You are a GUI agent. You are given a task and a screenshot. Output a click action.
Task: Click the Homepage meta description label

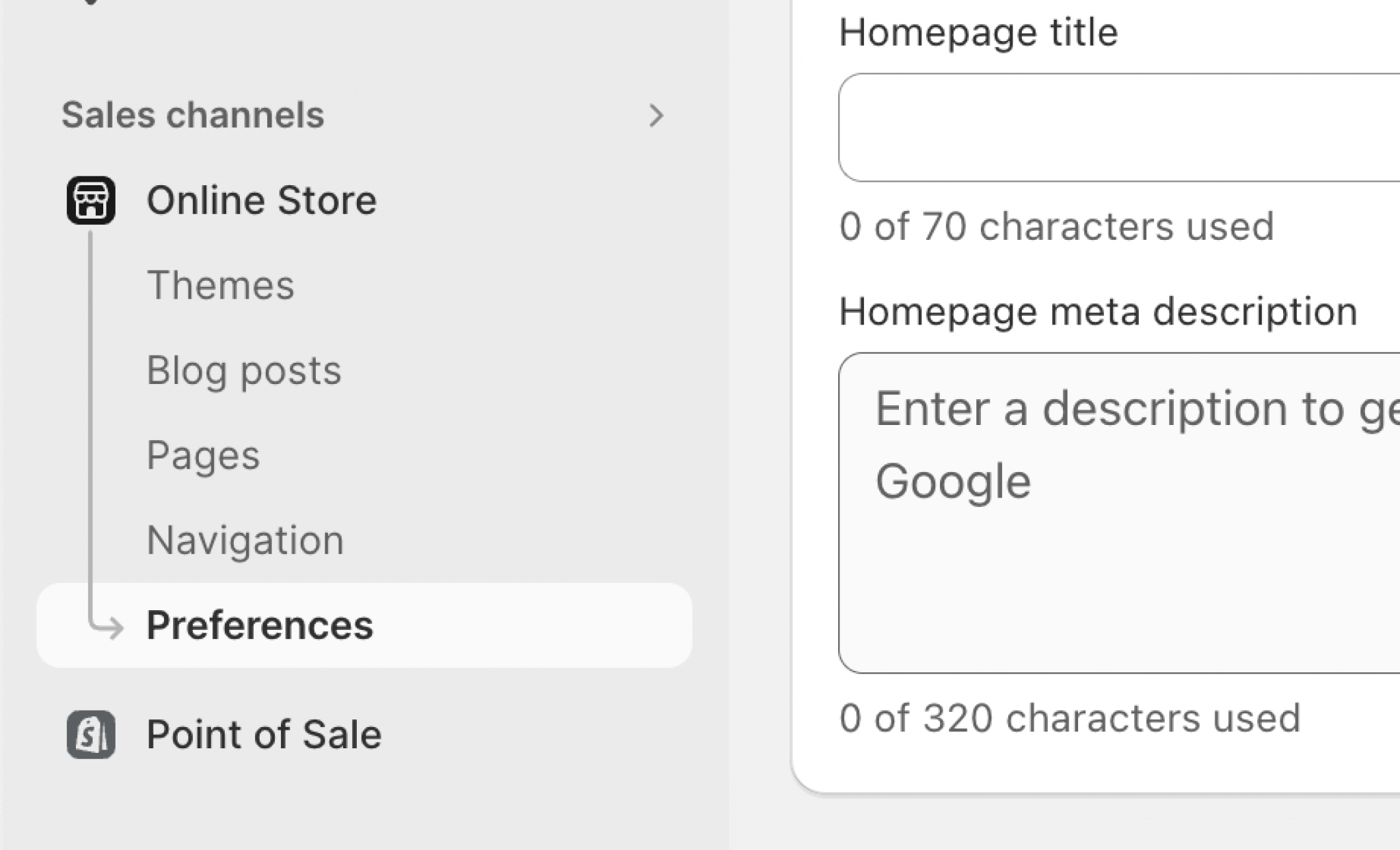click(1098, 312)
